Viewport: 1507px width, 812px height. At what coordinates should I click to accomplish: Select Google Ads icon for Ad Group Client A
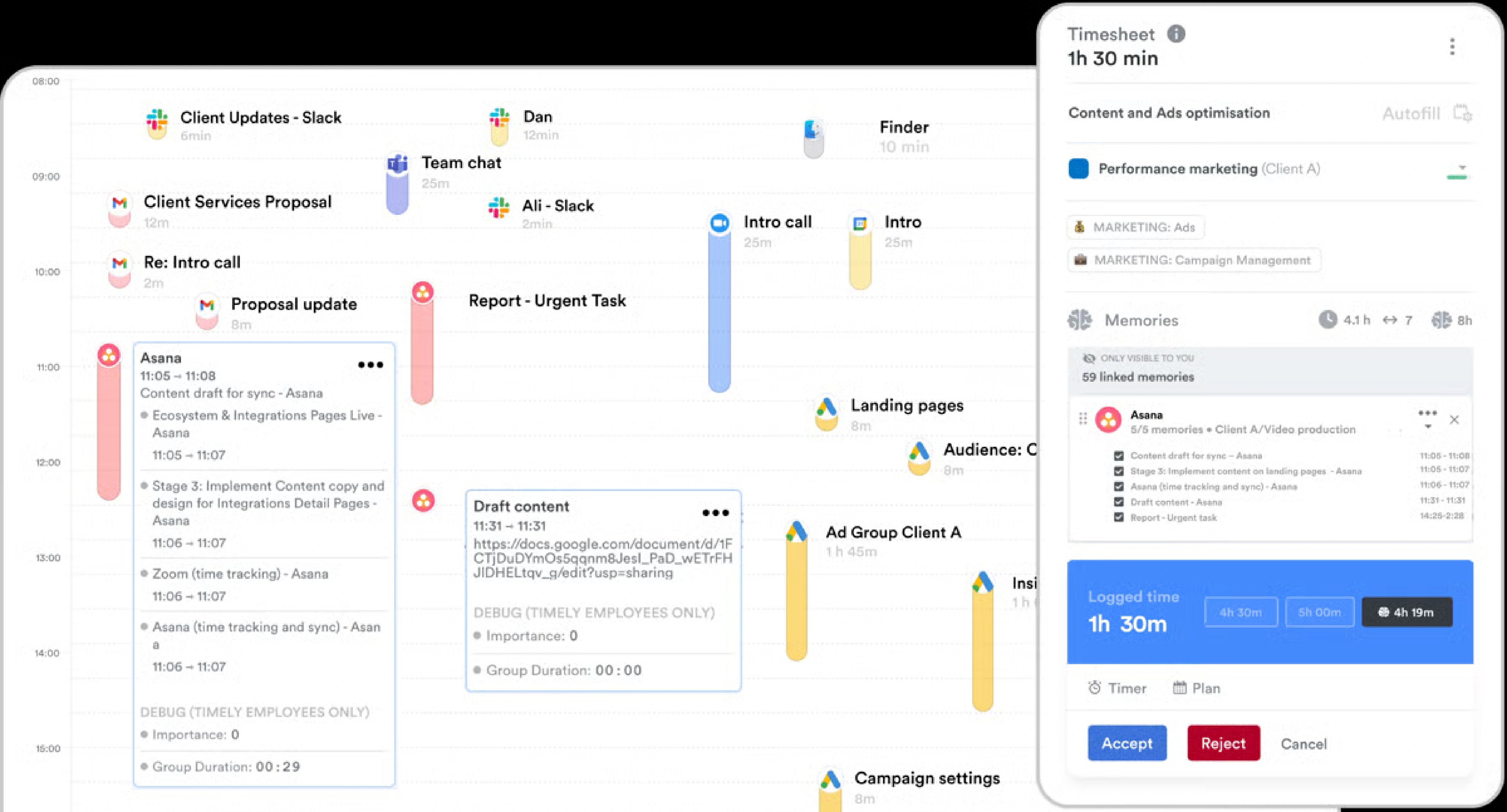coord(796,532)
